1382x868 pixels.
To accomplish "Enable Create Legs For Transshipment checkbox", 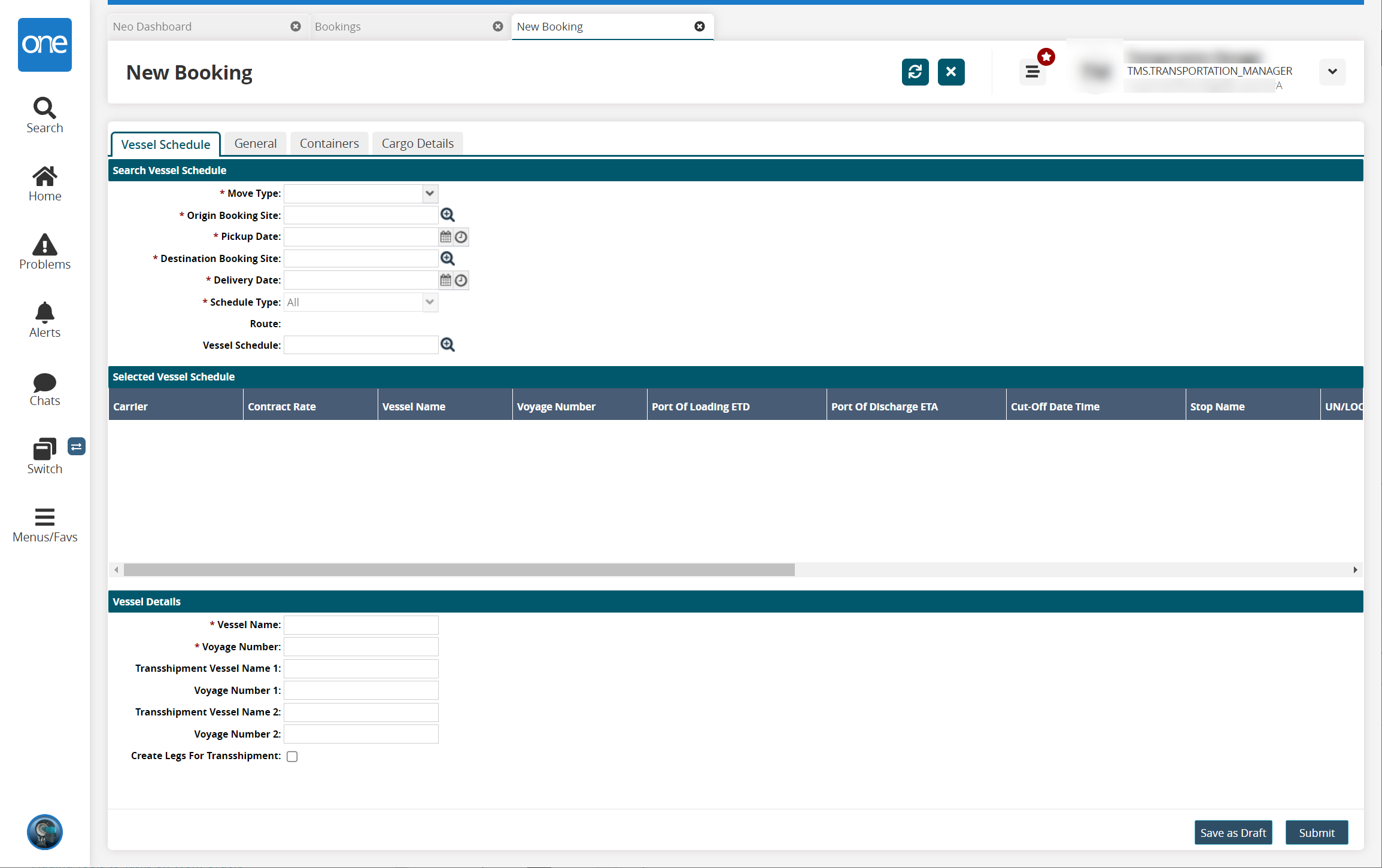I will (x=292, y=756).
